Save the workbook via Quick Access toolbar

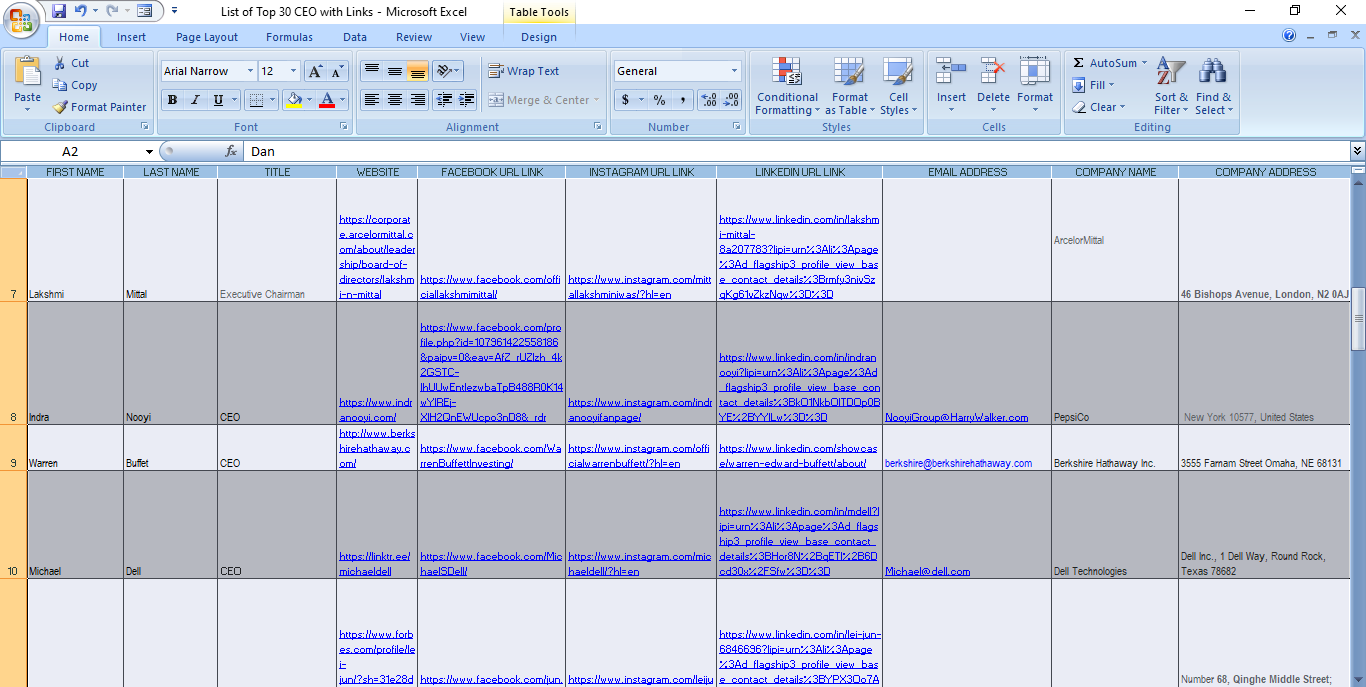59,11
